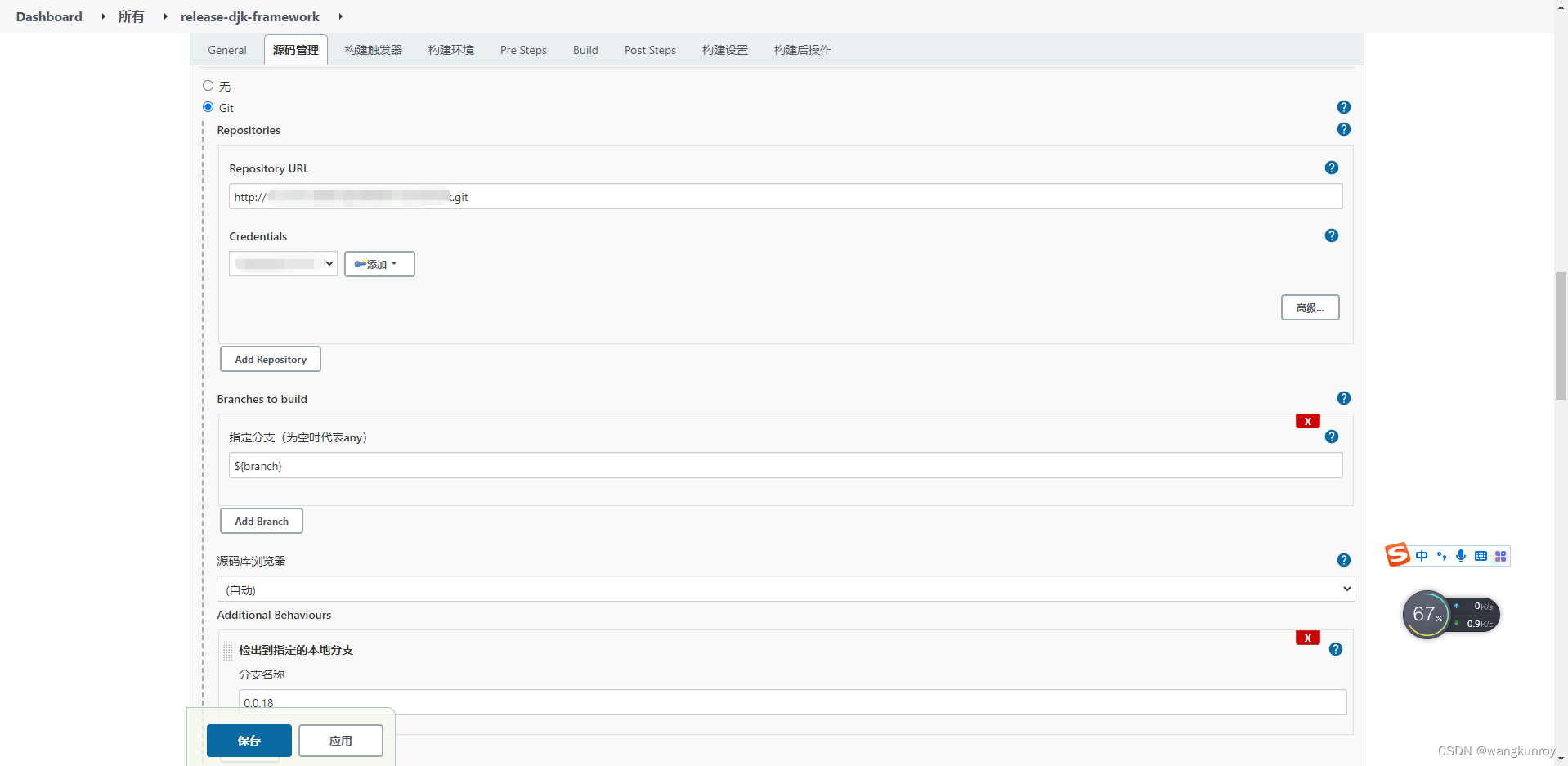Expand breadcrumb arrow after Dashboard
The height and width of the screenshot is (766, 1568).
pos(103,16)
